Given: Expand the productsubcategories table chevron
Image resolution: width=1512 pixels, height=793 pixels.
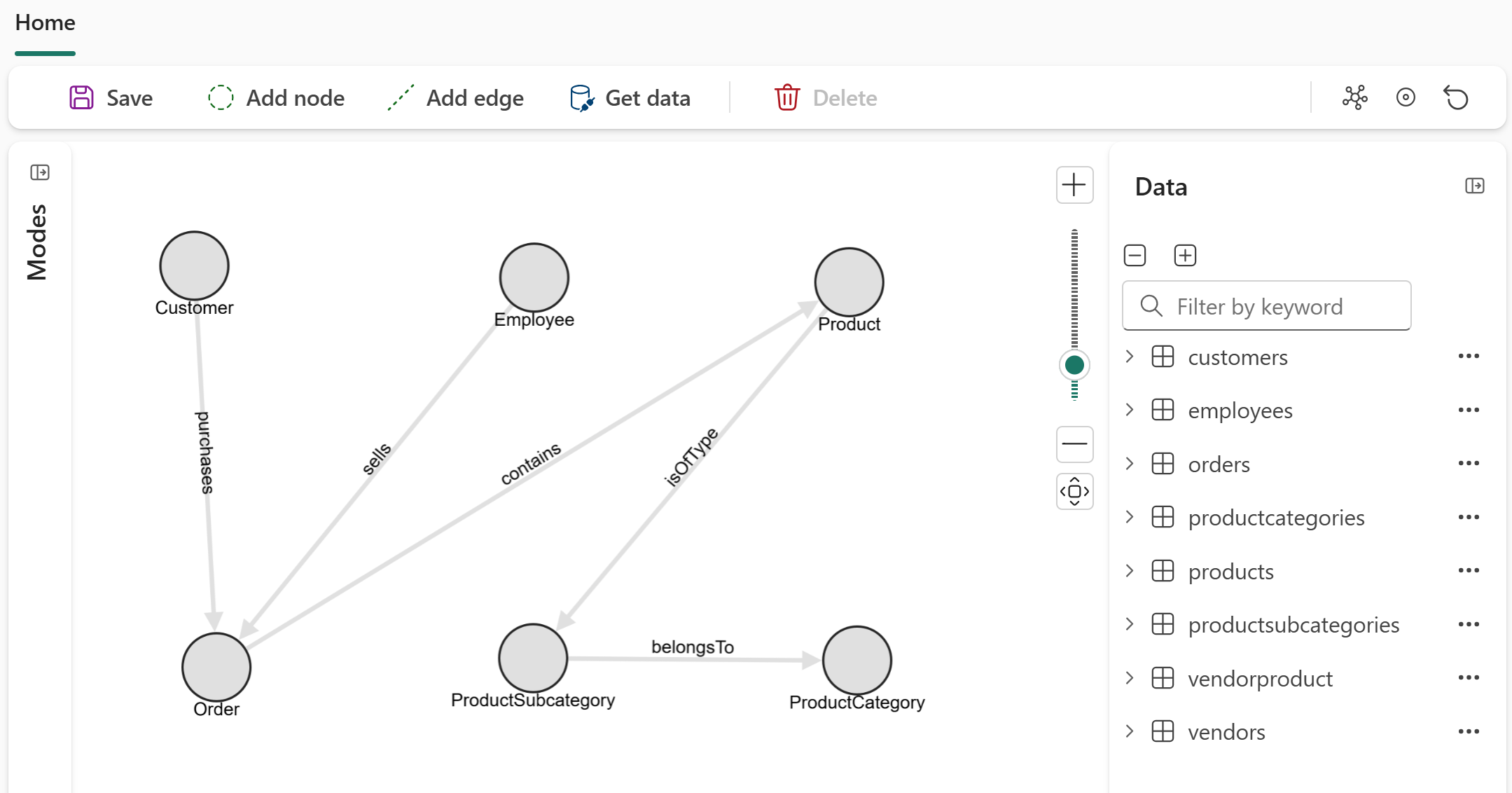Looking at the screenshot, I should (1129, 624).
